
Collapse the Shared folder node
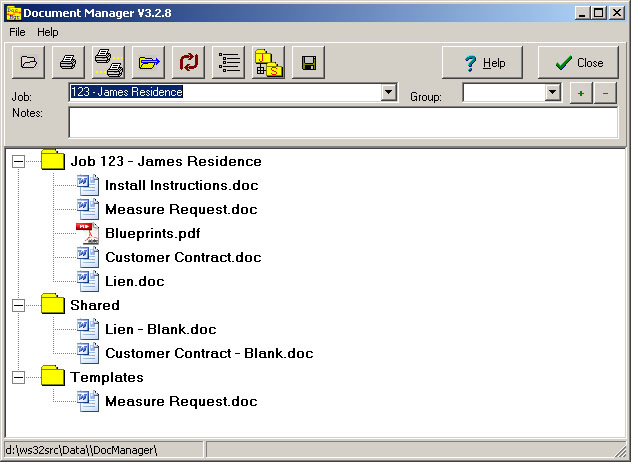point(18,305)
